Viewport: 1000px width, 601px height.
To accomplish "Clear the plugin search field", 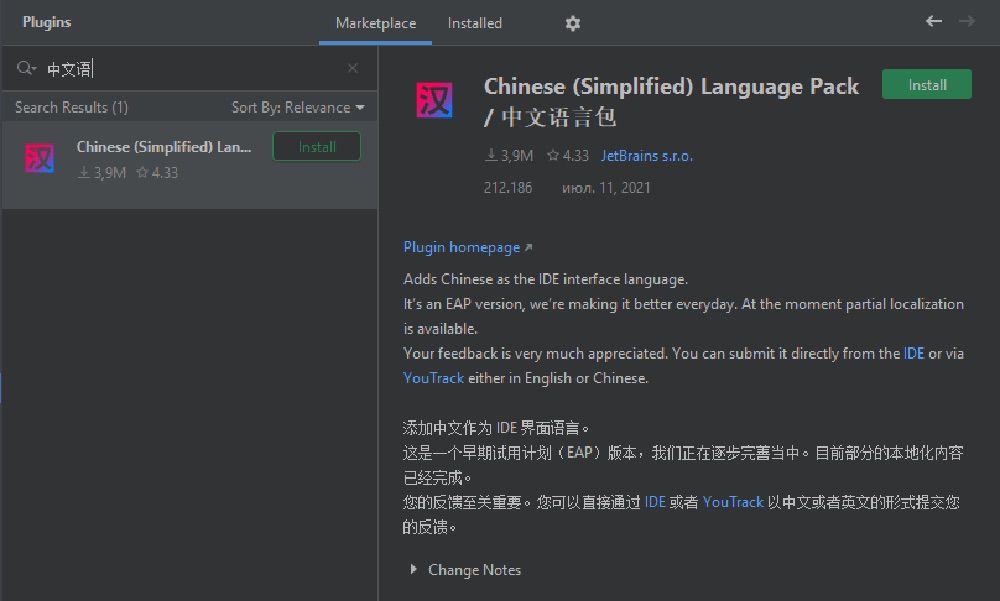I will click(x=353, y=68).
